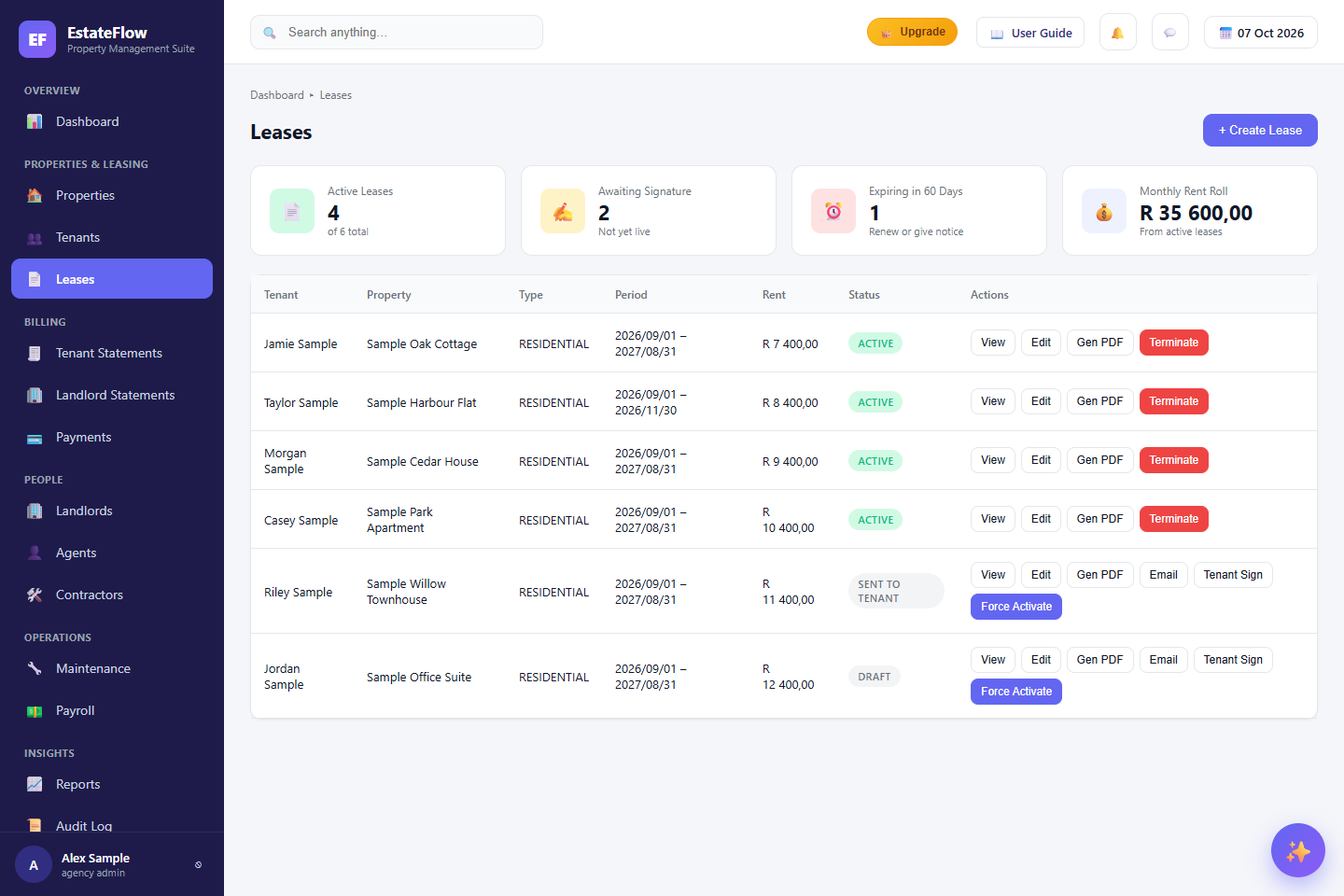Click the Payroll cash icon
Image resolution: width=1344 pixels, height=896 pixels.
tap(35, 710)
